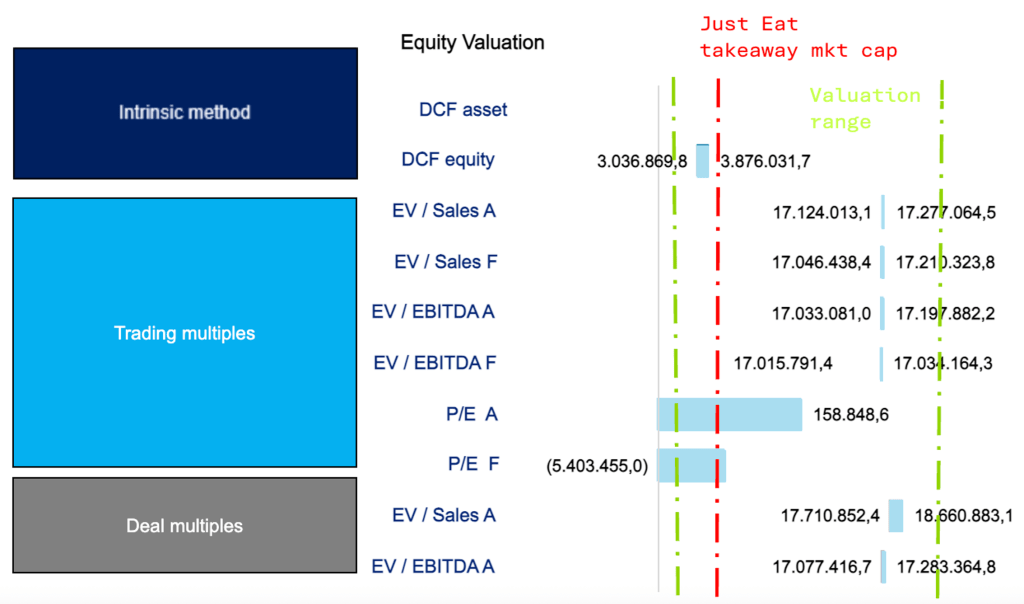The height and width of the screenshot is (604, 1024).
Task: Click the Equity Valuation heading
Action: pos(472,43)
